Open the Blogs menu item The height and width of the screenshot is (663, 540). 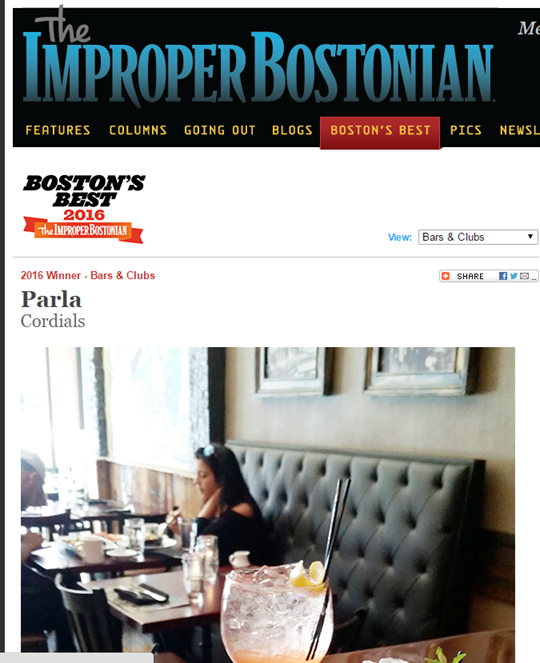point(292,130)
